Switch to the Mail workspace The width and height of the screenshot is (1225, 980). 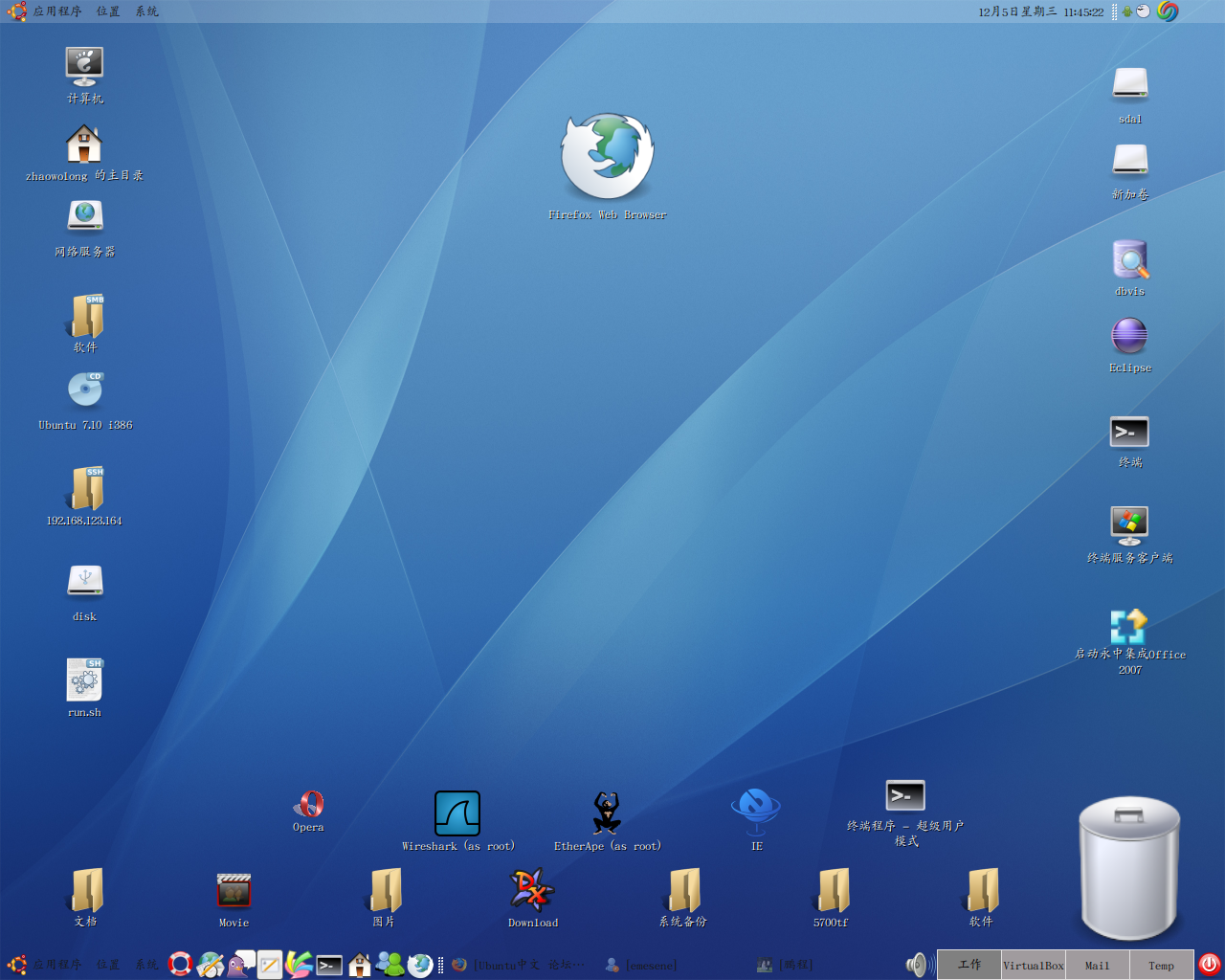[x=1098, y=965]
